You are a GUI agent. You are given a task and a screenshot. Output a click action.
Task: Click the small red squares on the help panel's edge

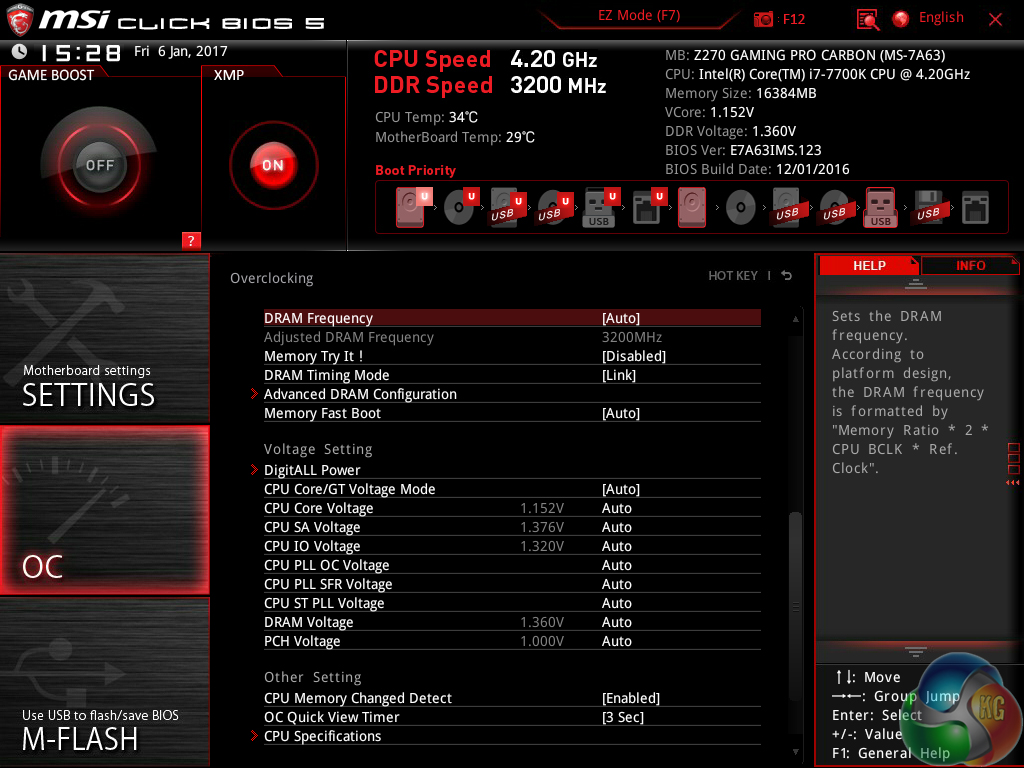coord(1014,458)
